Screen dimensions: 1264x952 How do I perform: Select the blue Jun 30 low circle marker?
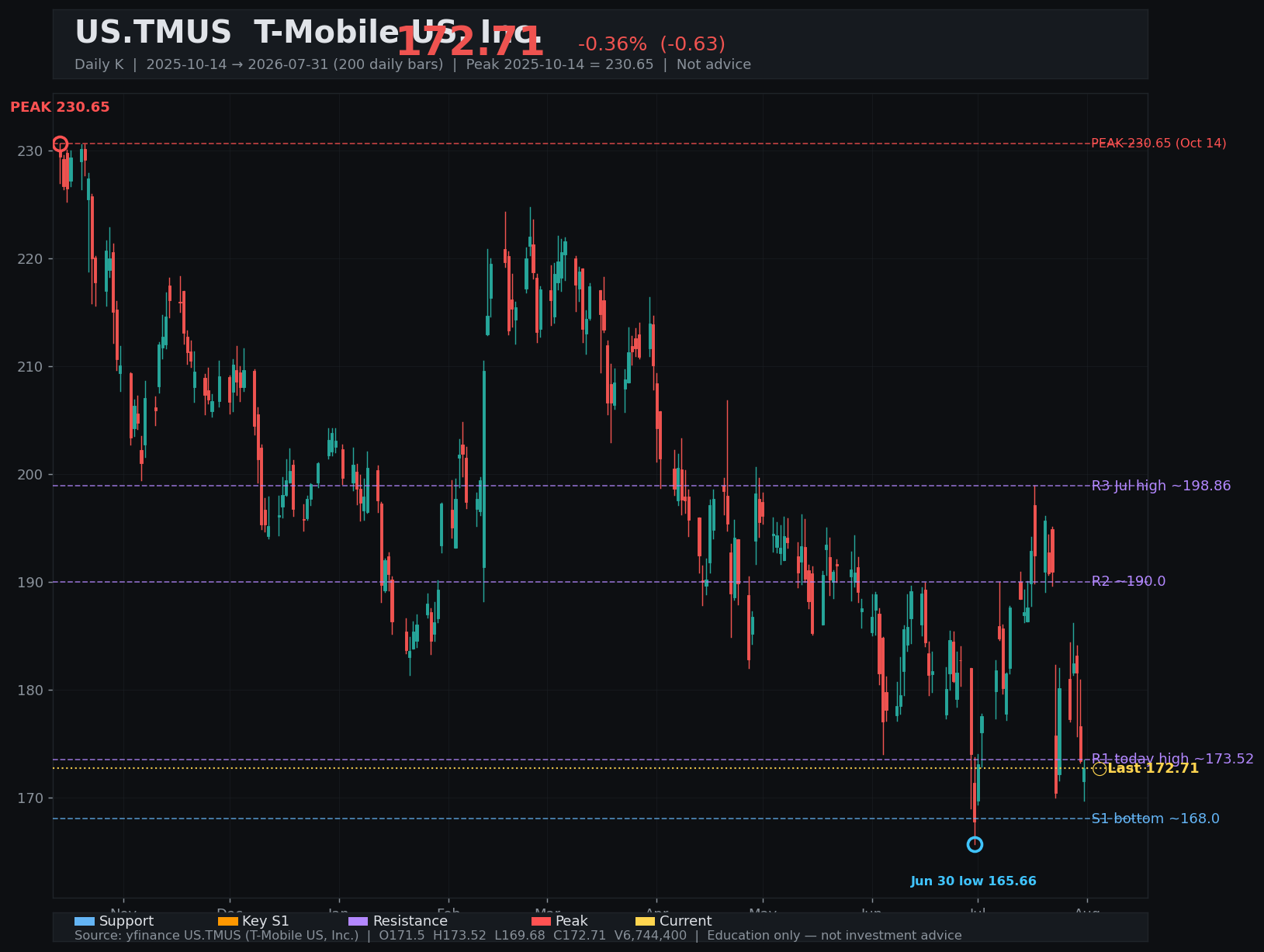click(x=975, y=844)
